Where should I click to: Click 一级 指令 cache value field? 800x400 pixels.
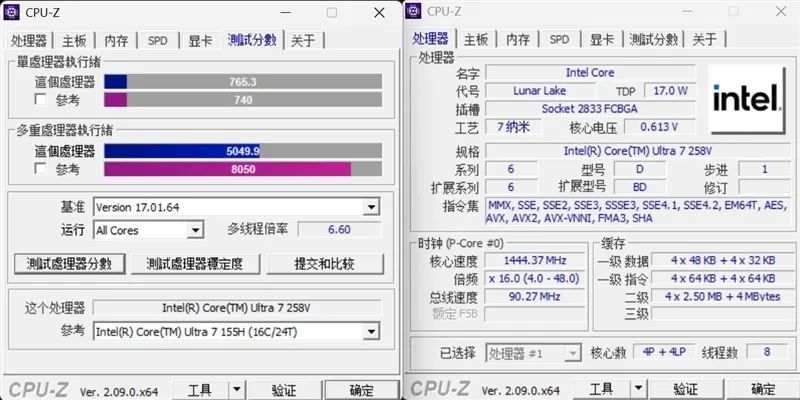click(722, 279)
